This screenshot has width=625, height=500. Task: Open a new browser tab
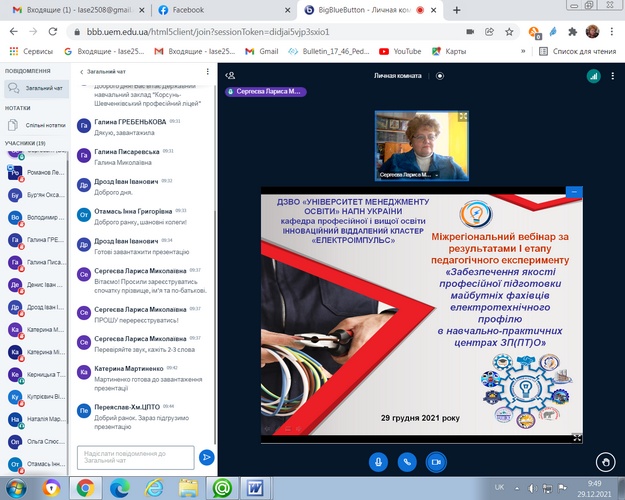[x=457, y=10]
